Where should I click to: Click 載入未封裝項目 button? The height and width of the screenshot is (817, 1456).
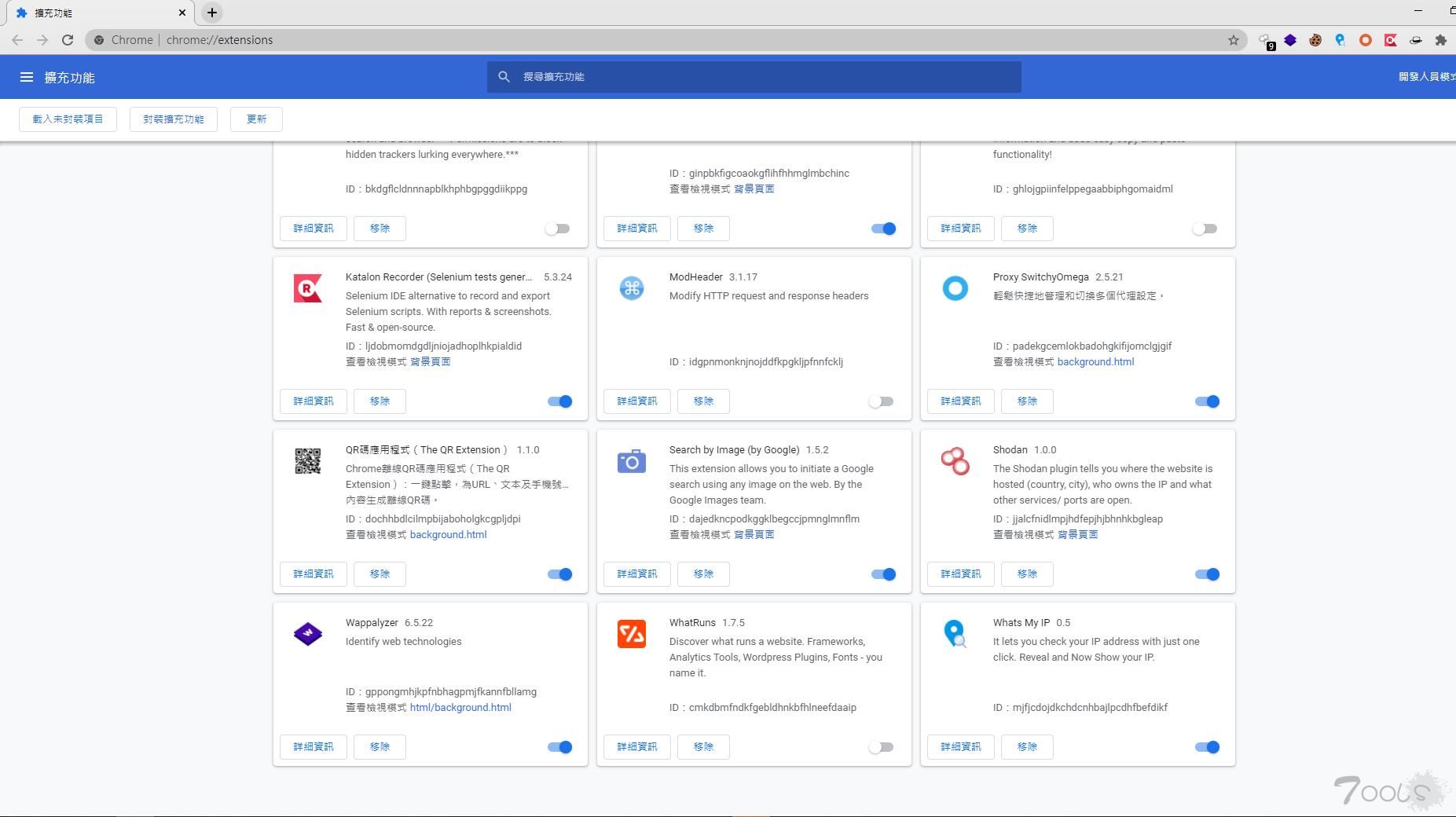(x=68, y=119)
